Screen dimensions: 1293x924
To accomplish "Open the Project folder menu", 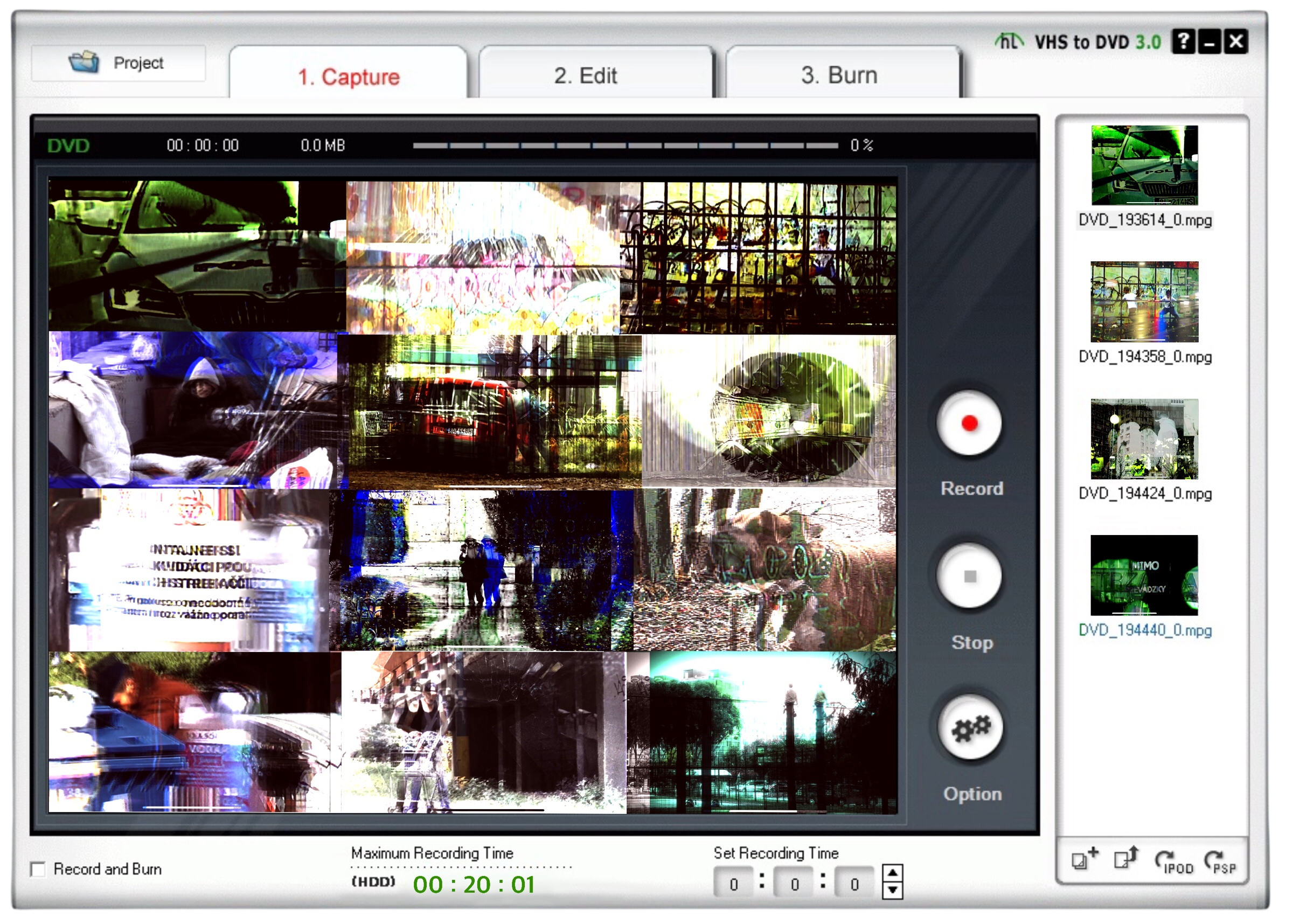I will (118, 62).
